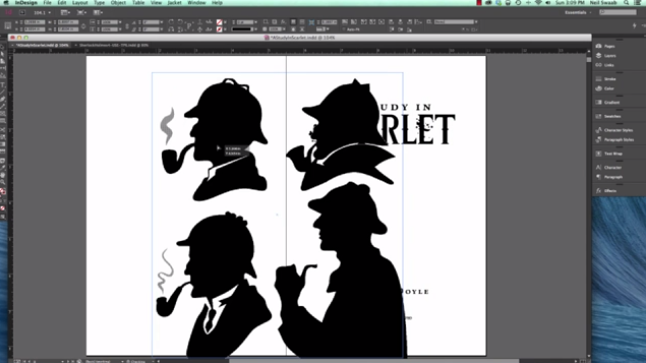Open the Layers panel
Image resolution: width=646 pixels, height=363 pixels.
point(606,56)
